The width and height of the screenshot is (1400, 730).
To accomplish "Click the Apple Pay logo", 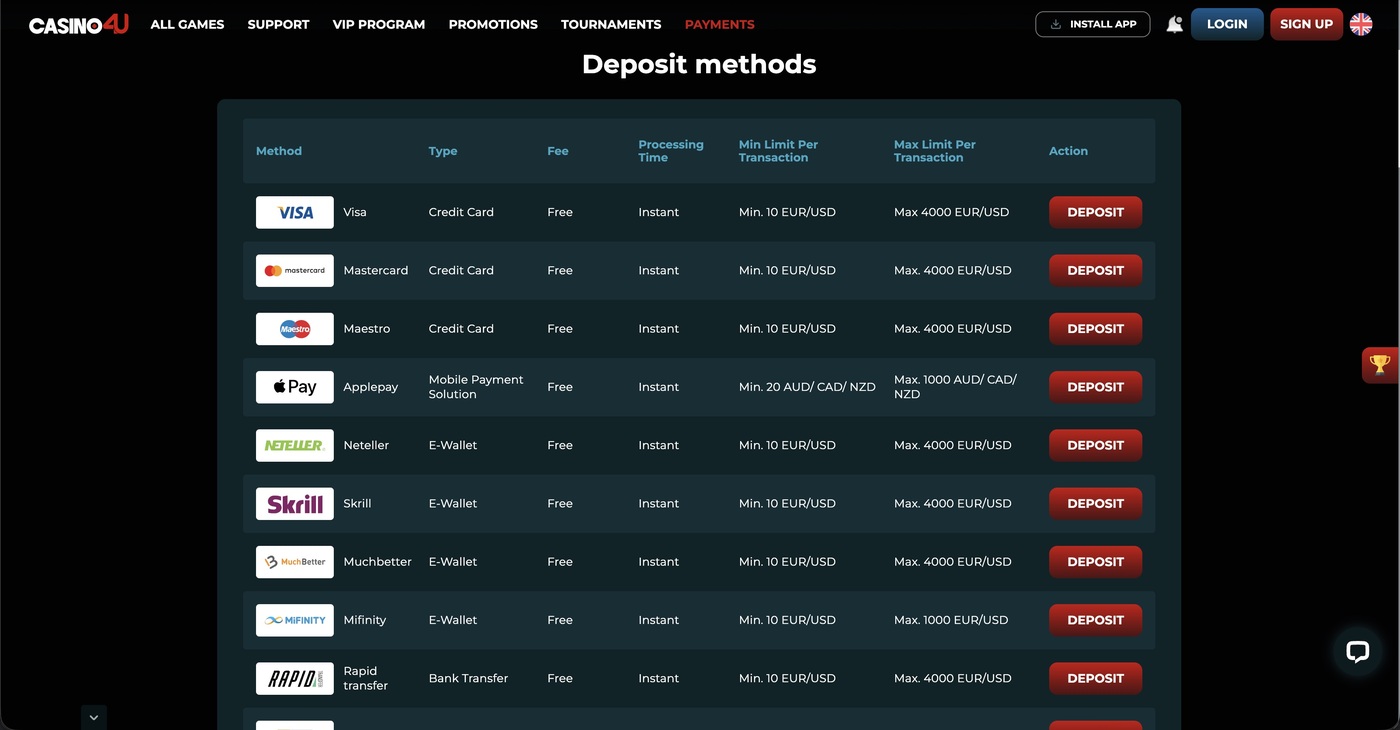I will click(x=295, y=387).
